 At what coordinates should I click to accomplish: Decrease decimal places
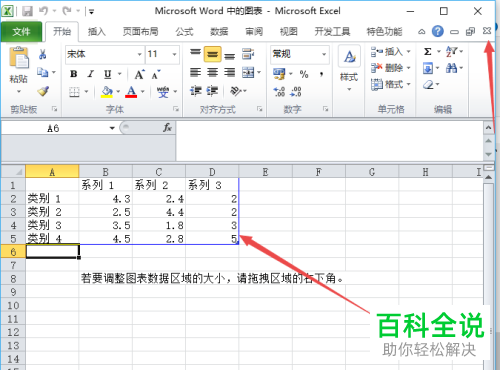(x=296, y=92)
